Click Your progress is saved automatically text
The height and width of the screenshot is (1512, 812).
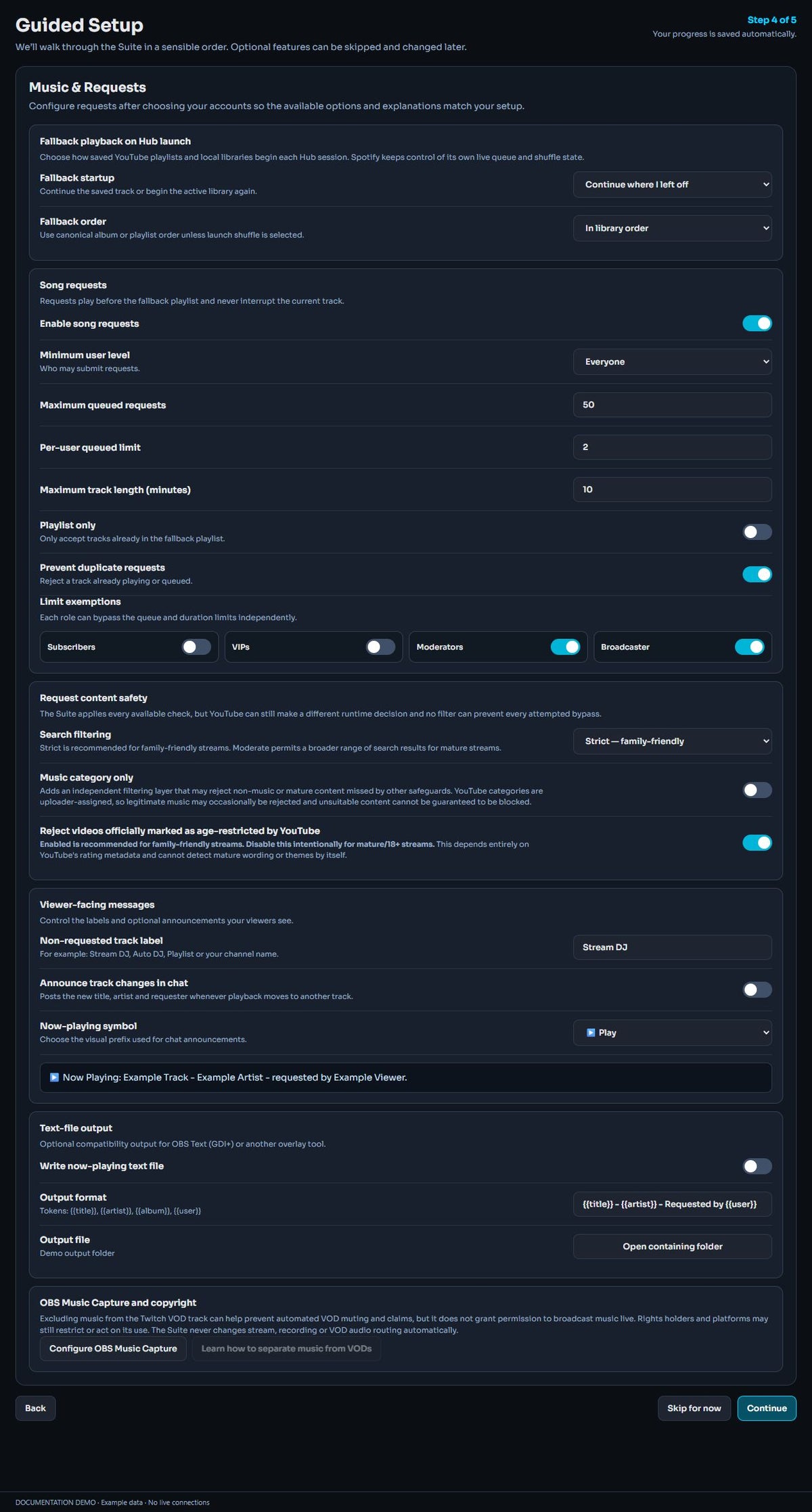(724, 34)
